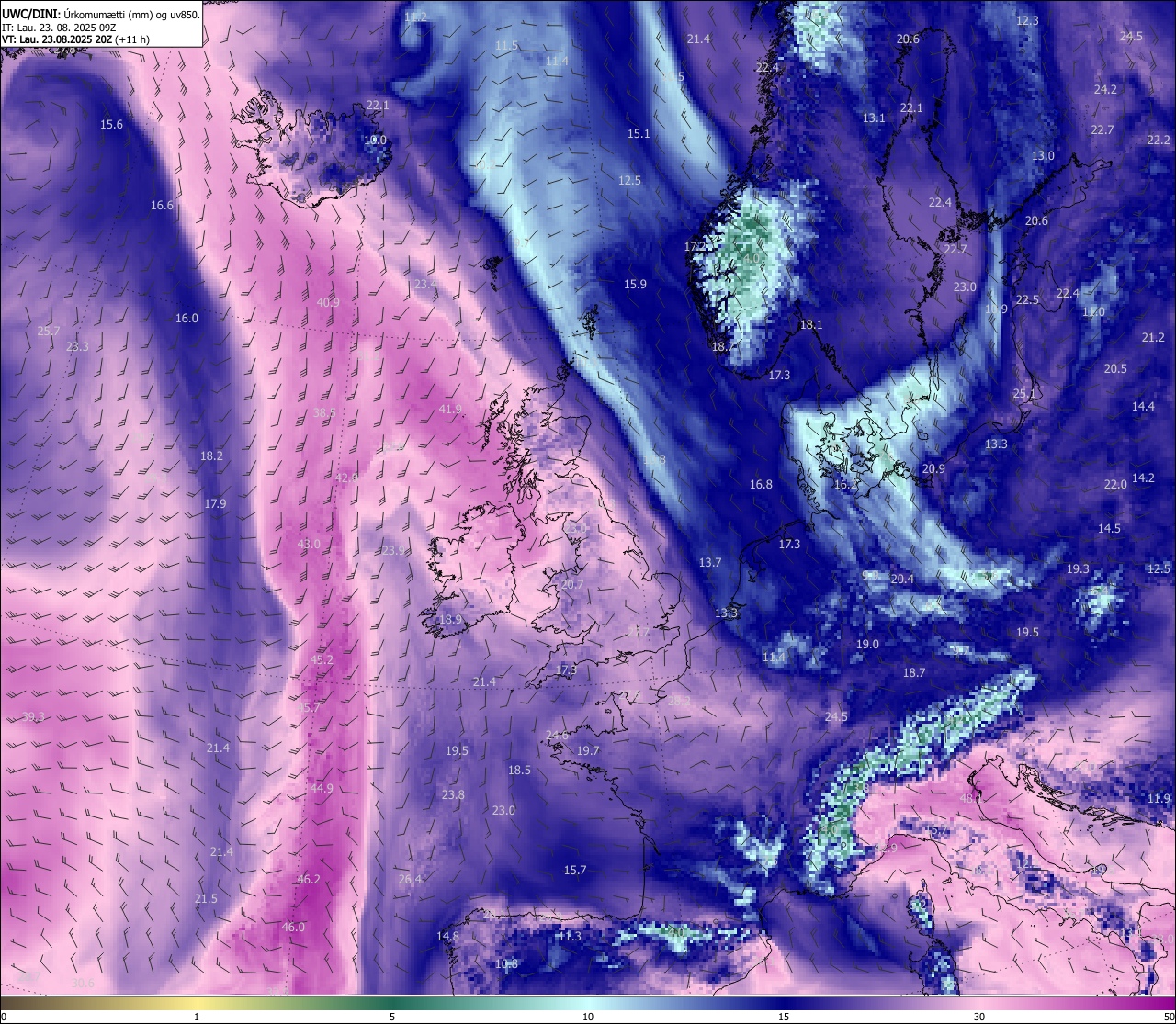Image resolution: width=1176 pixels, height=1024 pixels.
Task: Click the 23.8 value on the map
Action: point(453,794)
